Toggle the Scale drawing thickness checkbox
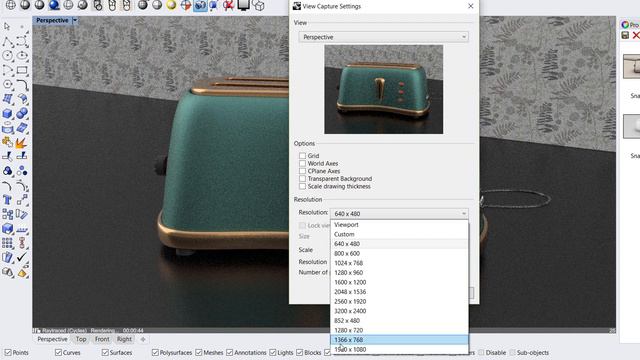640x360 pixels. pos(302,186)
